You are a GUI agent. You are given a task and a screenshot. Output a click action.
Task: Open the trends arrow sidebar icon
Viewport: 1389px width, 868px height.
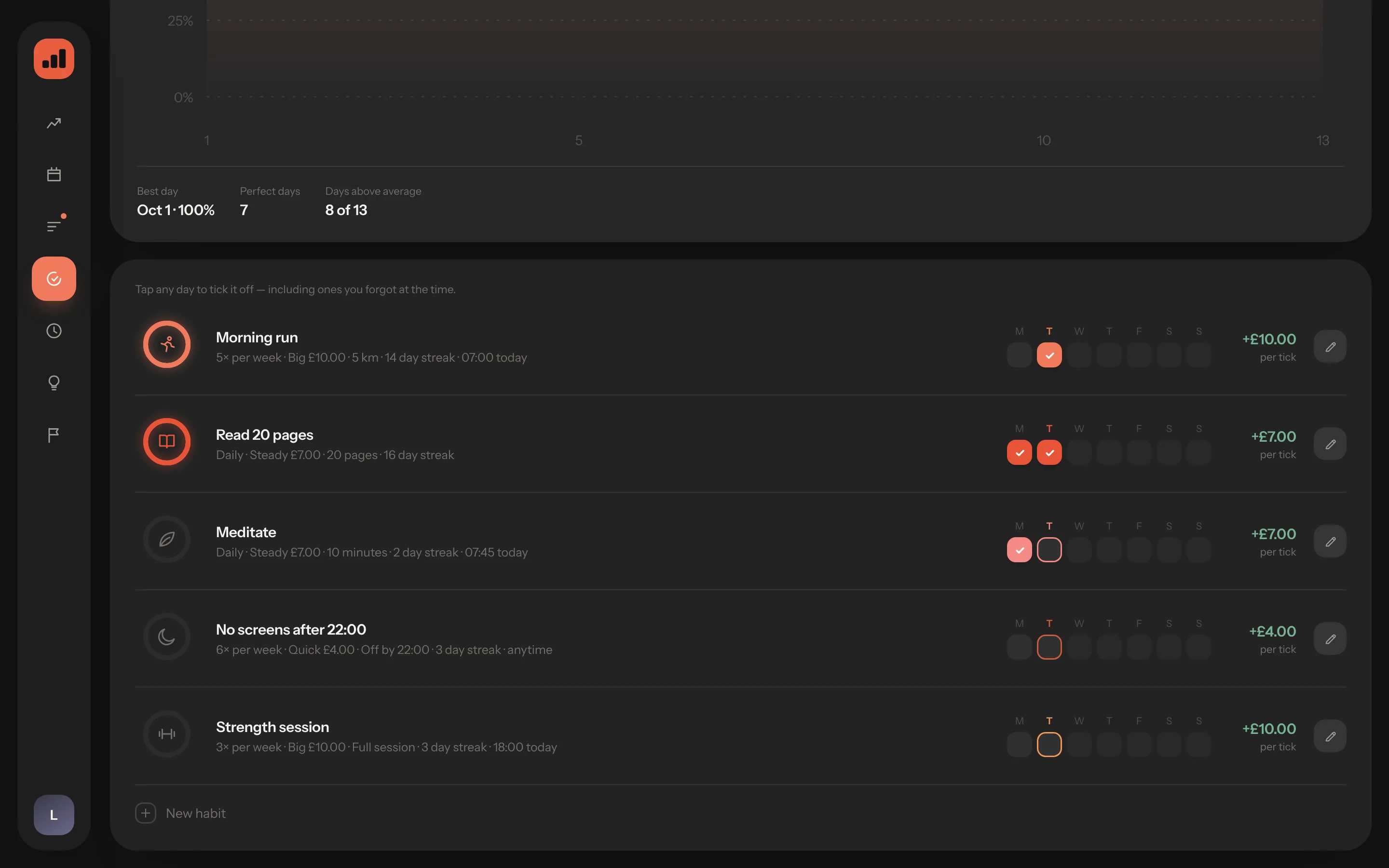click(54, 123)
